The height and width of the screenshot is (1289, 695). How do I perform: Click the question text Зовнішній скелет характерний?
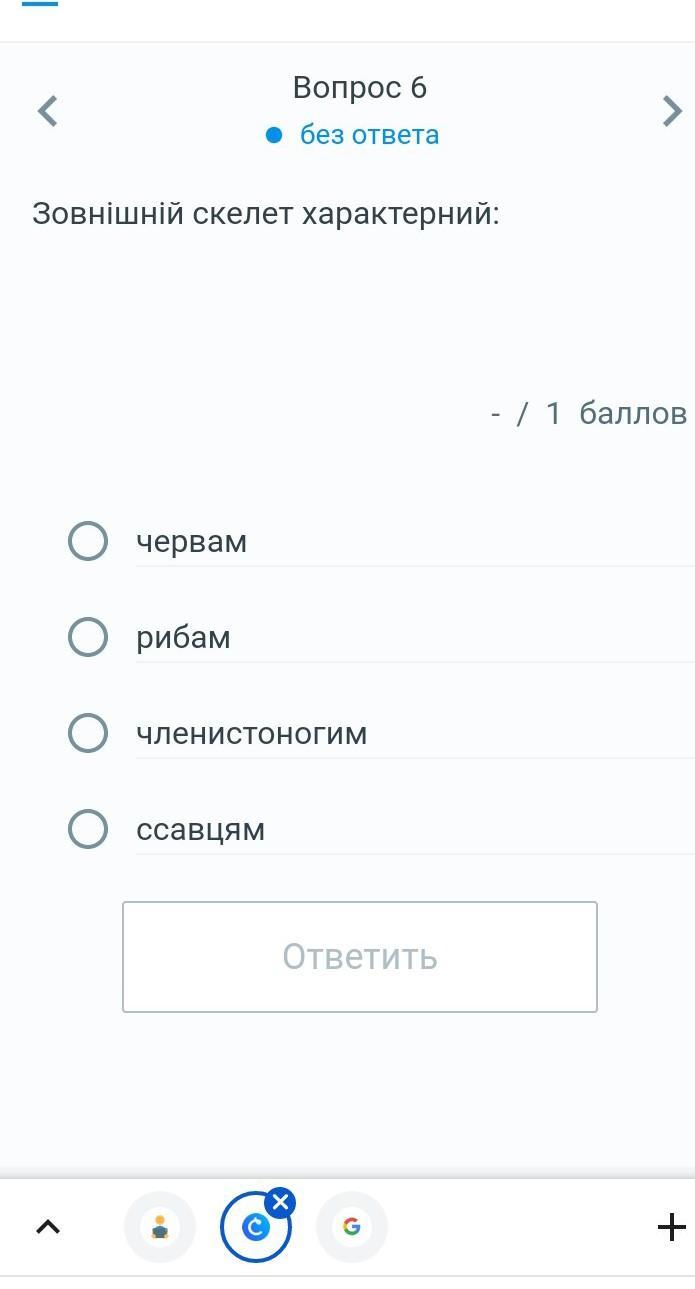tap(266, 214)
